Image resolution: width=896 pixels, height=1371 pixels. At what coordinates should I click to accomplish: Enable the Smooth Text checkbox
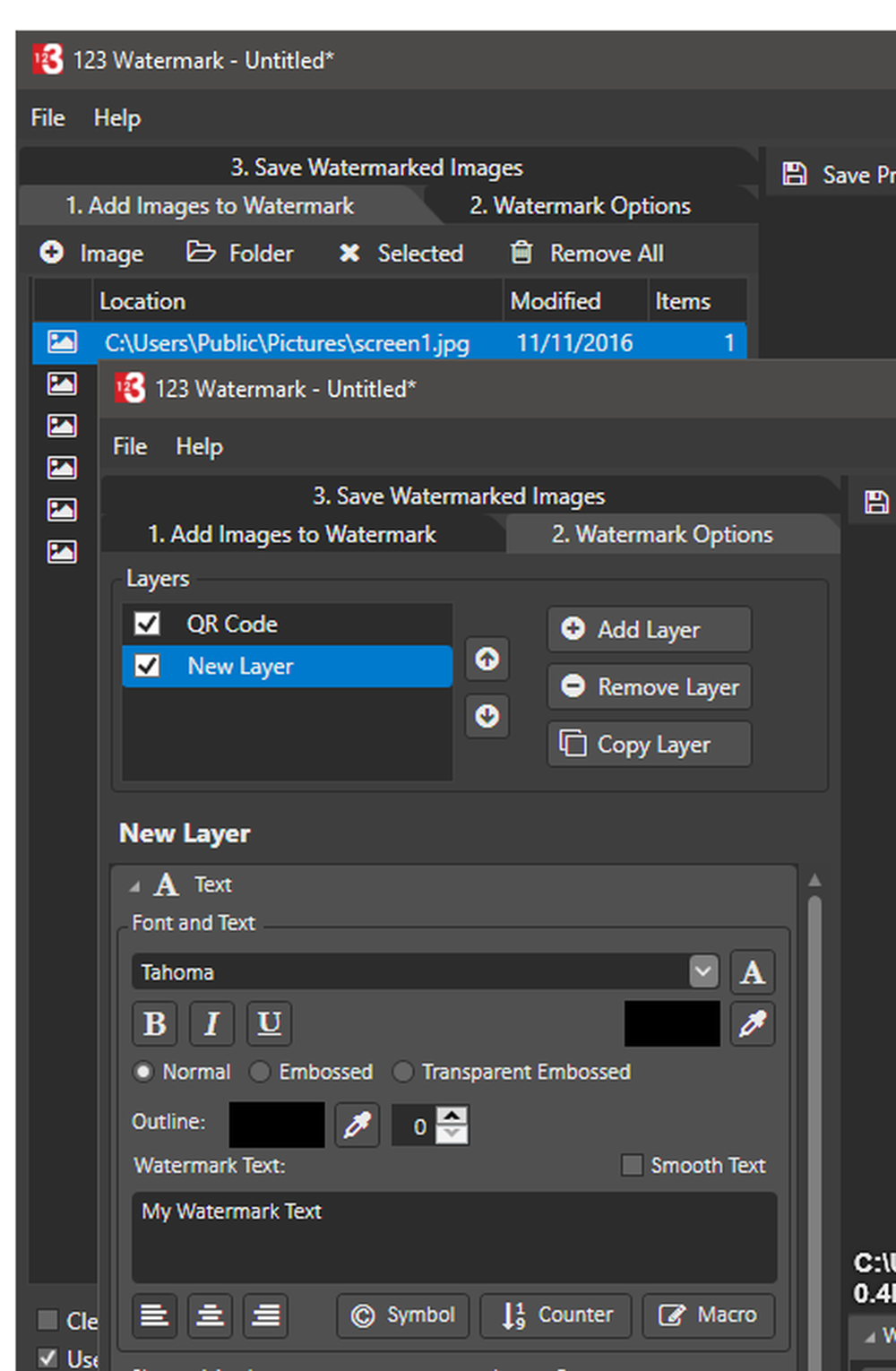coord(633,1165)
